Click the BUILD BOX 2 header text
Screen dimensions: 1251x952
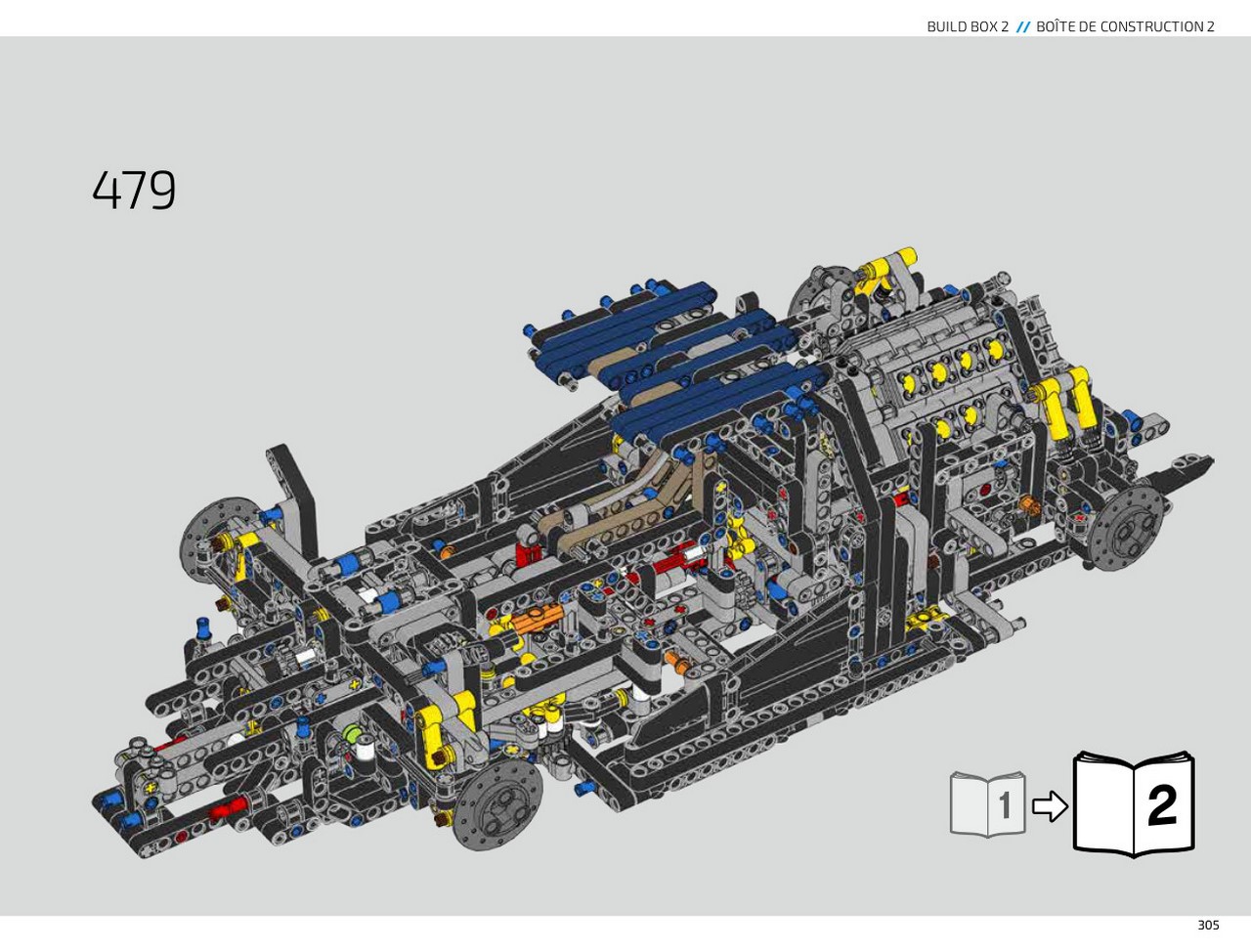pyautogui.click(x=968, y=27)
